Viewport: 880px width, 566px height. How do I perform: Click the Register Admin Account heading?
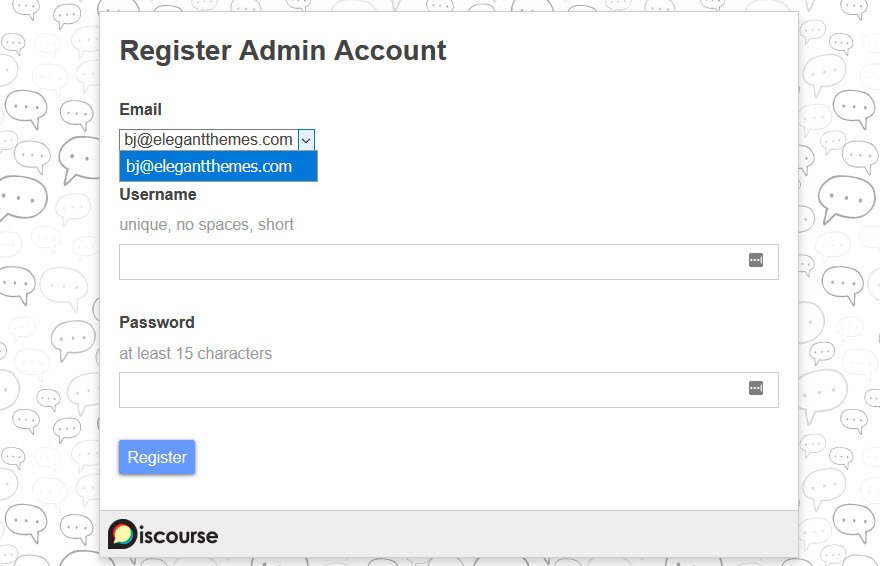coord(283,50)
